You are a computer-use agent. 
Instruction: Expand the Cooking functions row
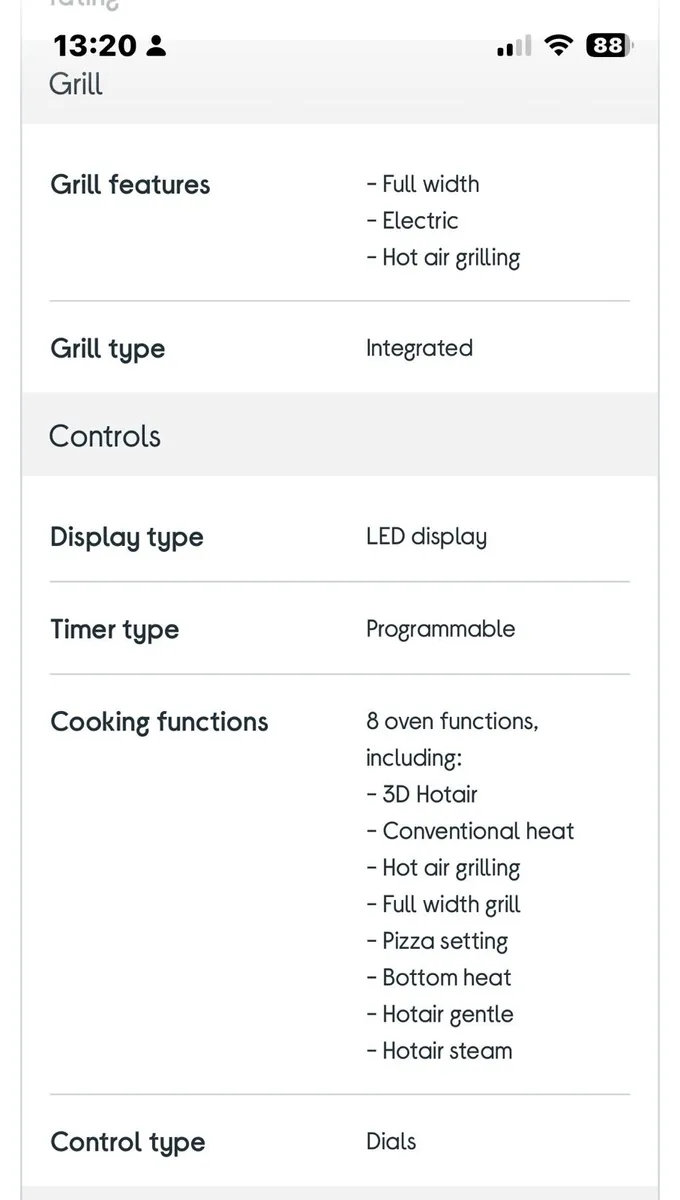click(159, 721)
